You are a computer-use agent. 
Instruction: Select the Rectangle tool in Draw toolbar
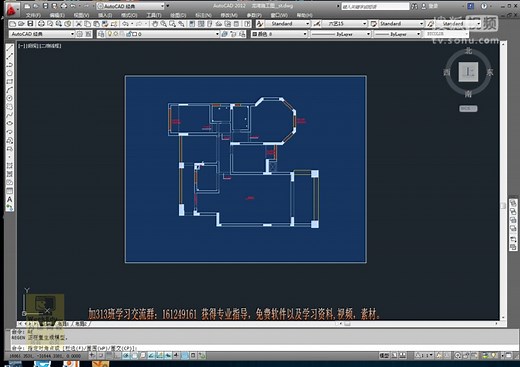point(9,81)
